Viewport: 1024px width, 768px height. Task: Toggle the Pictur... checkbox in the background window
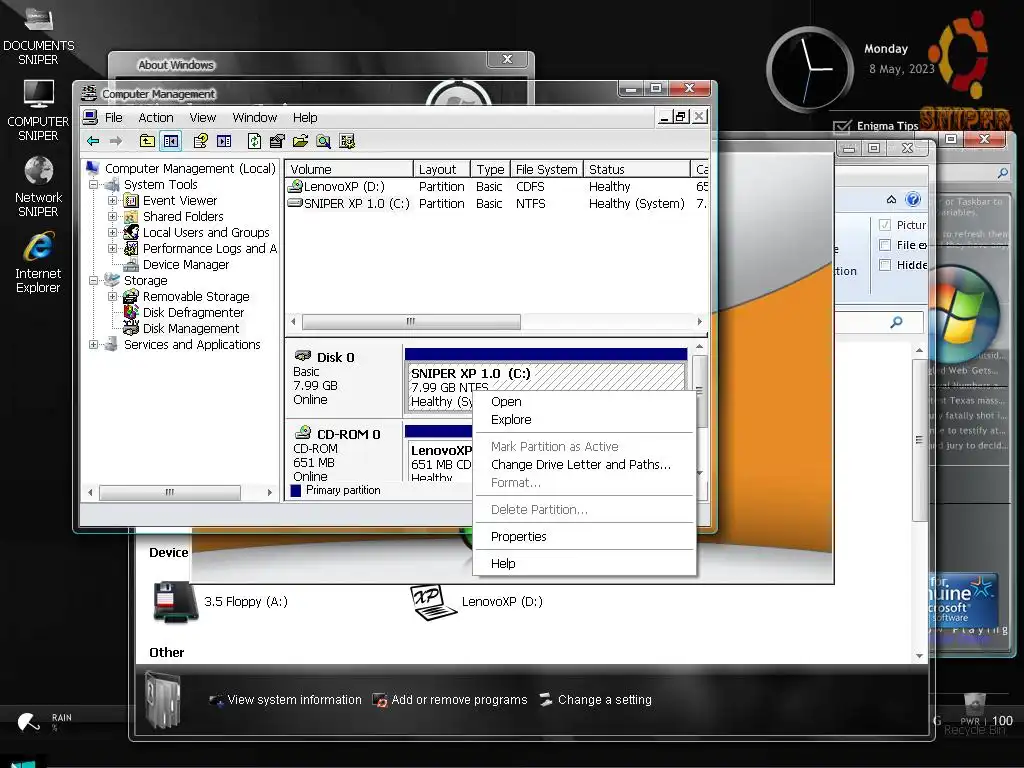tap(885, 225)
